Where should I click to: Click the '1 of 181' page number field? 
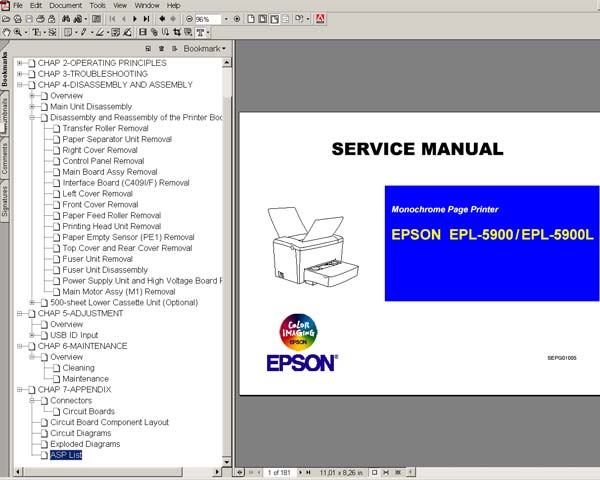279,473
